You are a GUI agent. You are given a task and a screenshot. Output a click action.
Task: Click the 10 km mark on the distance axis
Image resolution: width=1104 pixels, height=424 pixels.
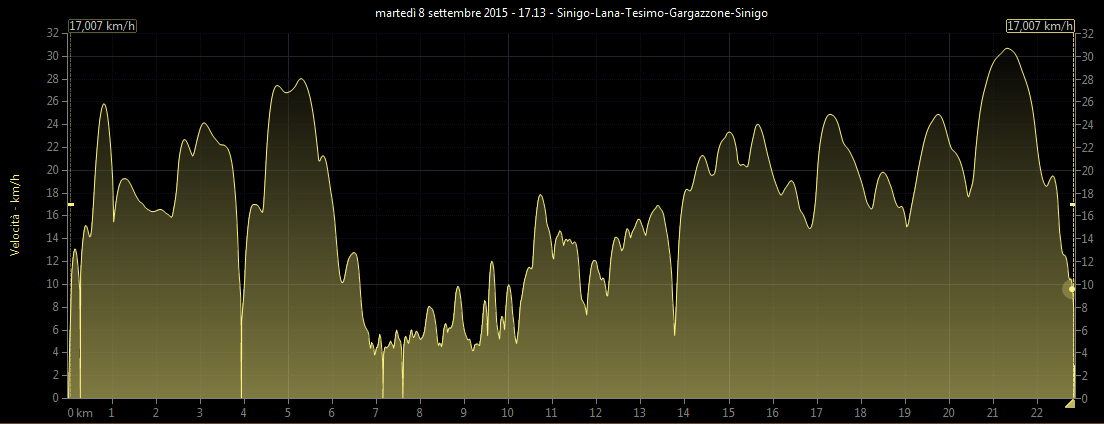pos(508,412)
